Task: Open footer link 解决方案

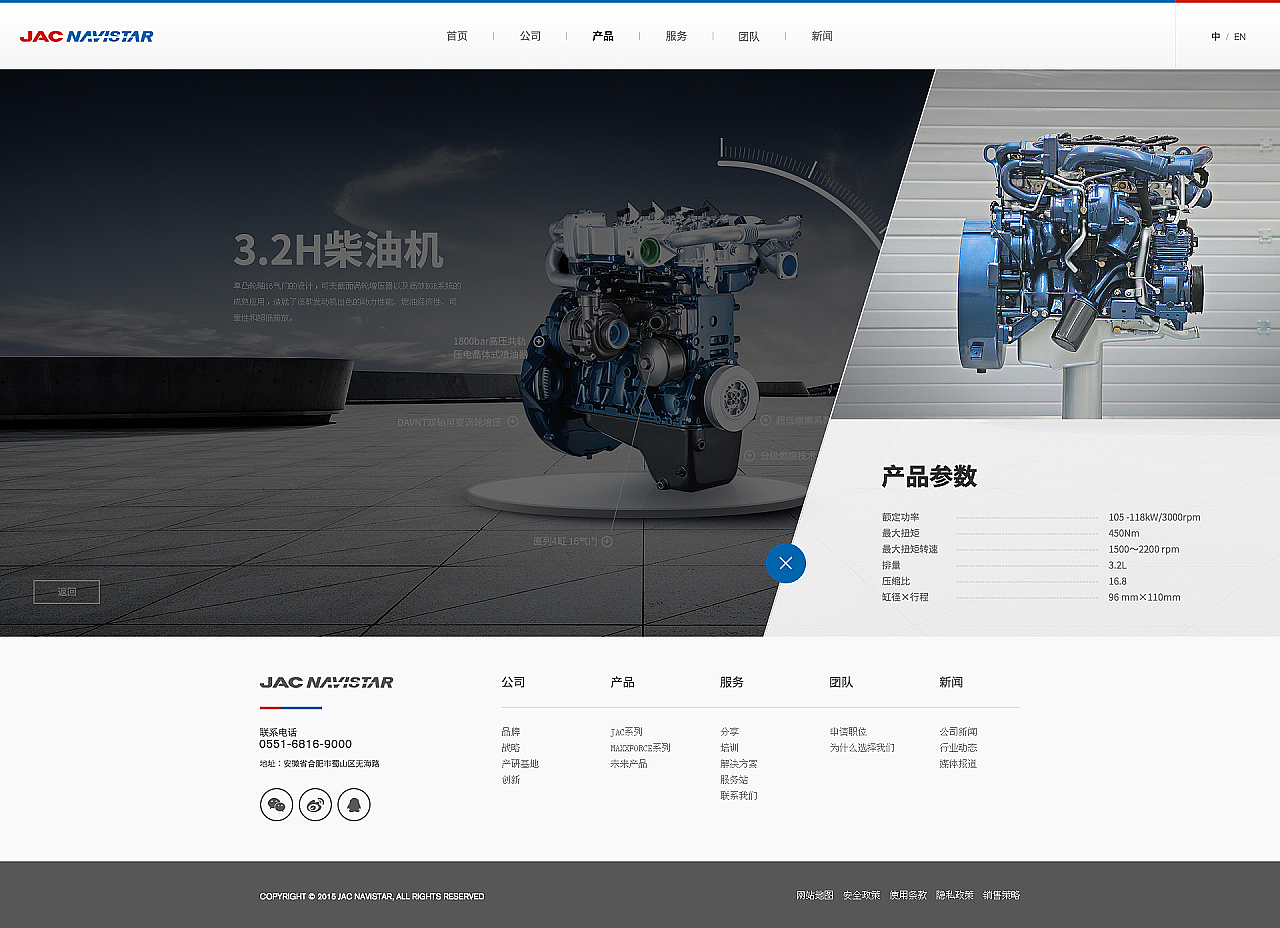Action: click(739, 764)
